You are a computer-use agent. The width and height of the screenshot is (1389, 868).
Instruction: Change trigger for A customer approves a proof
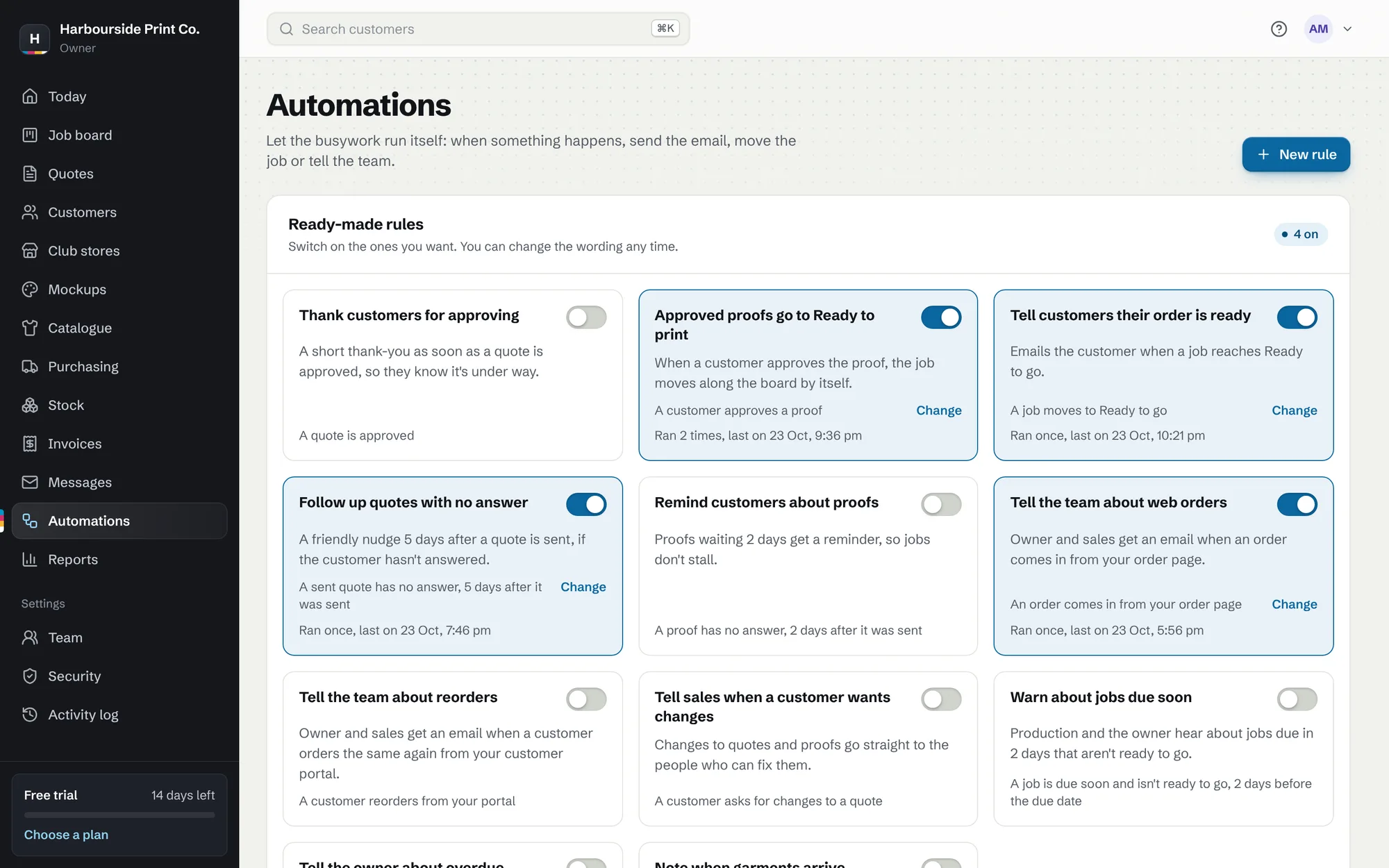[939, 410]
